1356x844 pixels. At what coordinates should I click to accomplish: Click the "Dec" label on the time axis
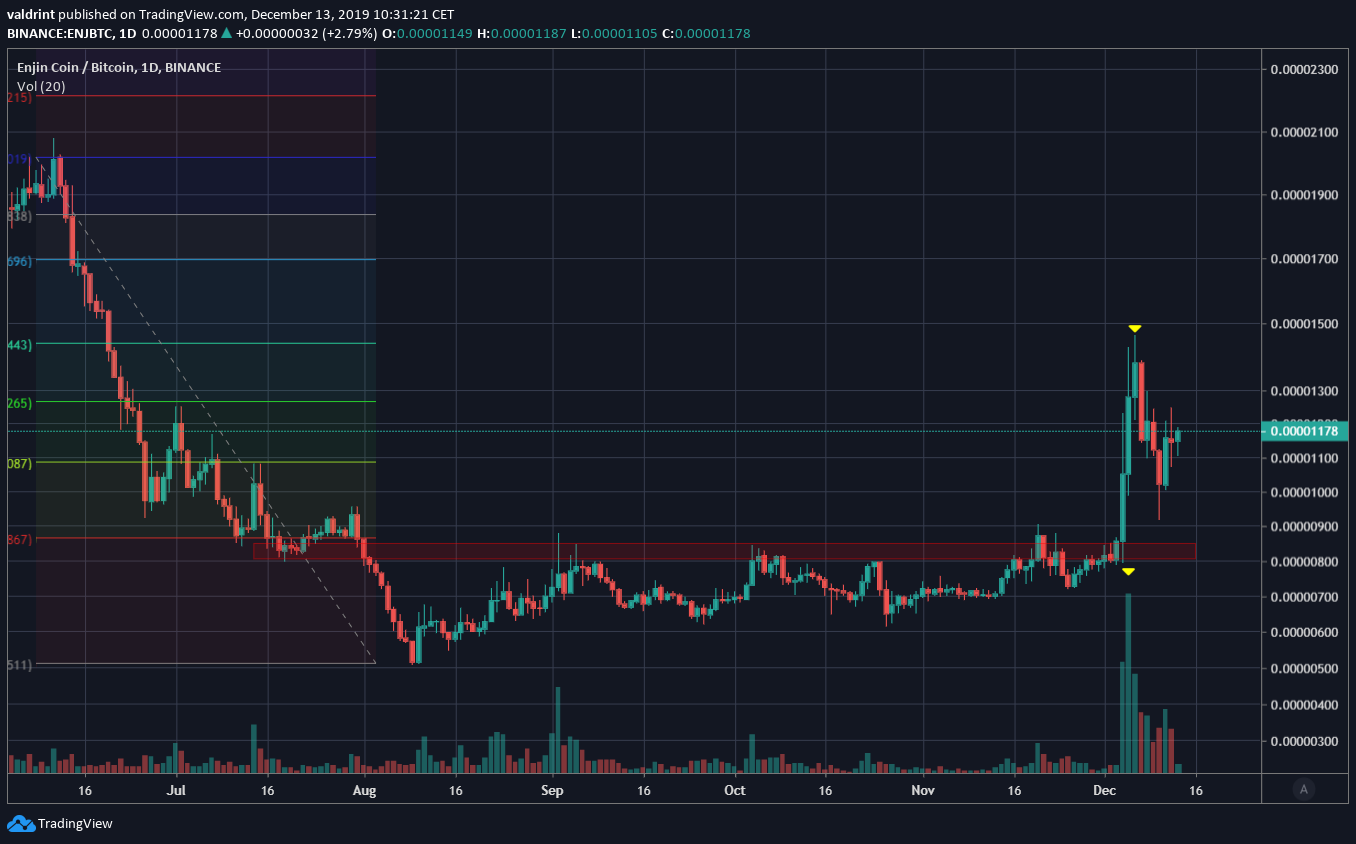(1104, 790)
